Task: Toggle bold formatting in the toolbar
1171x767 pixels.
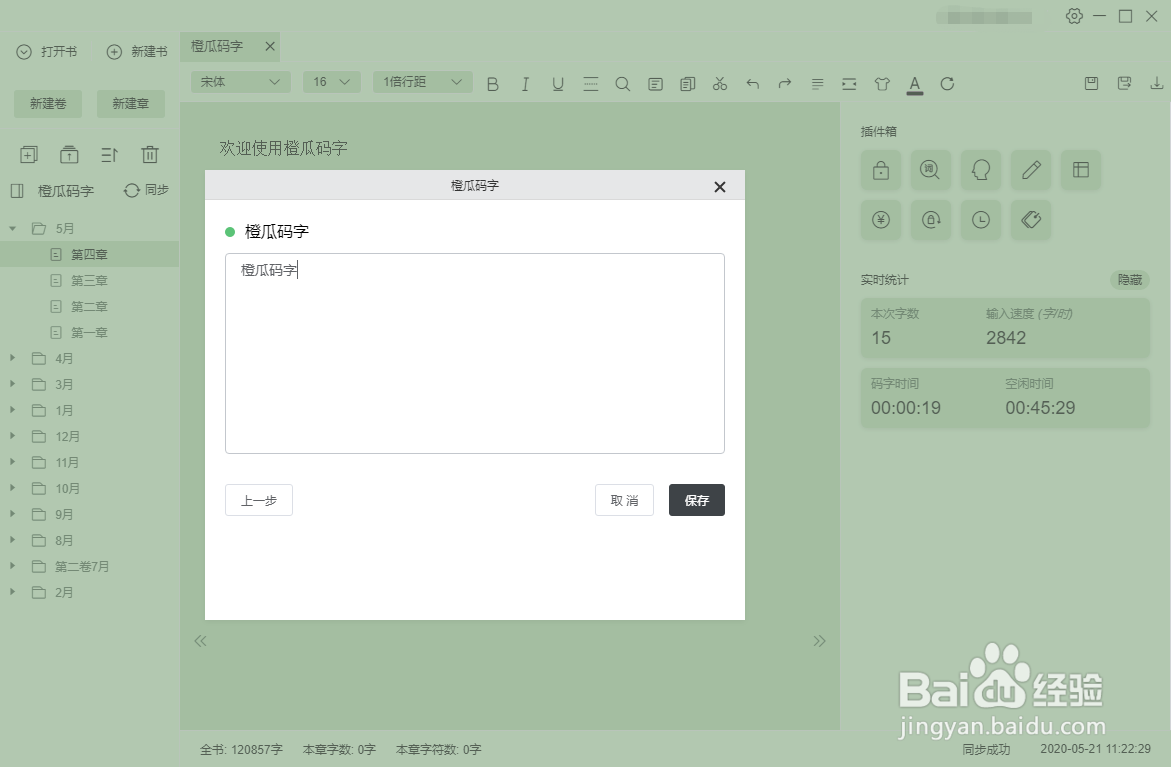Action: point(492,84)
